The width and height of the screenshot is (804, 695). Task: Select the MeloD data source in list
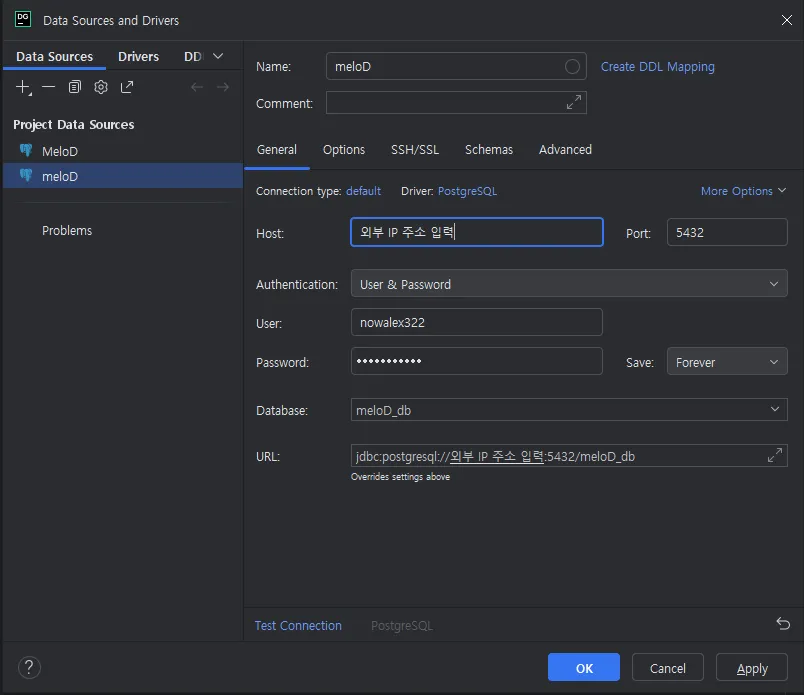[x=60, y=152]
